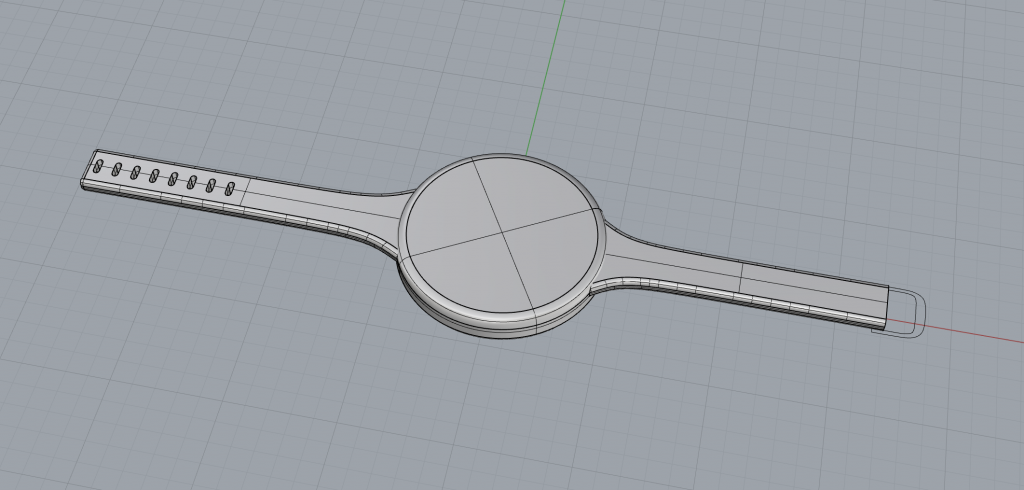Click the wire buckle loop at the strap end
The height and width of the screenshot is (490, 1024).
tap(917, 312)
